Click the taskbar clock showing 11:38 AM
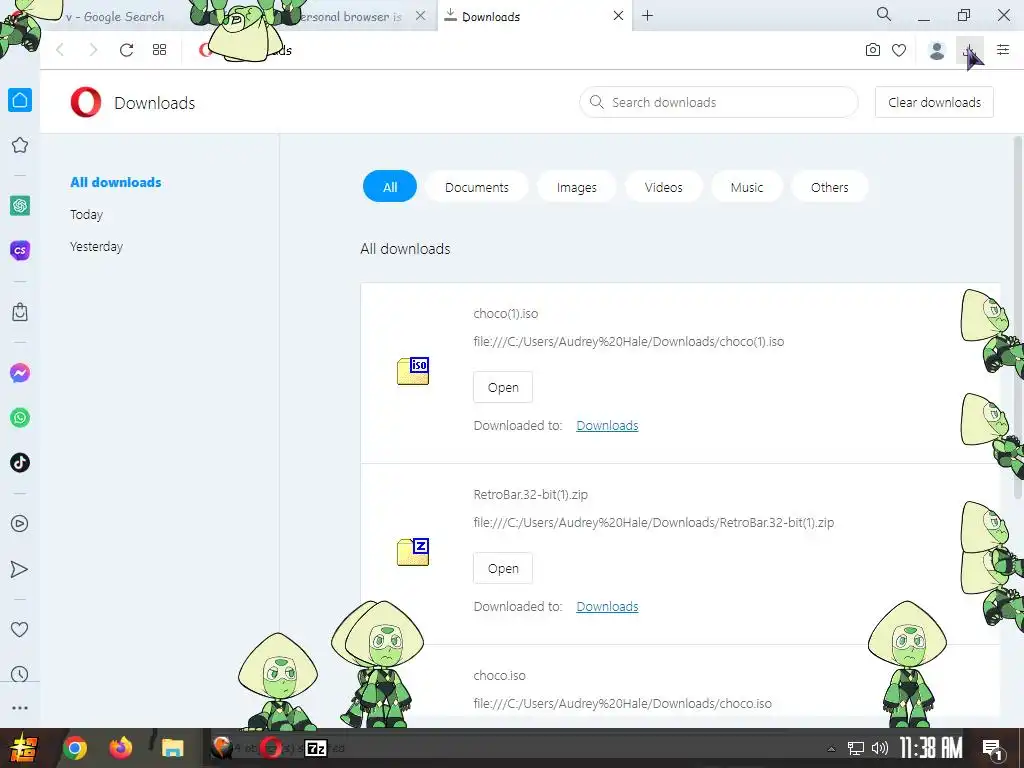 click(931, 748)
